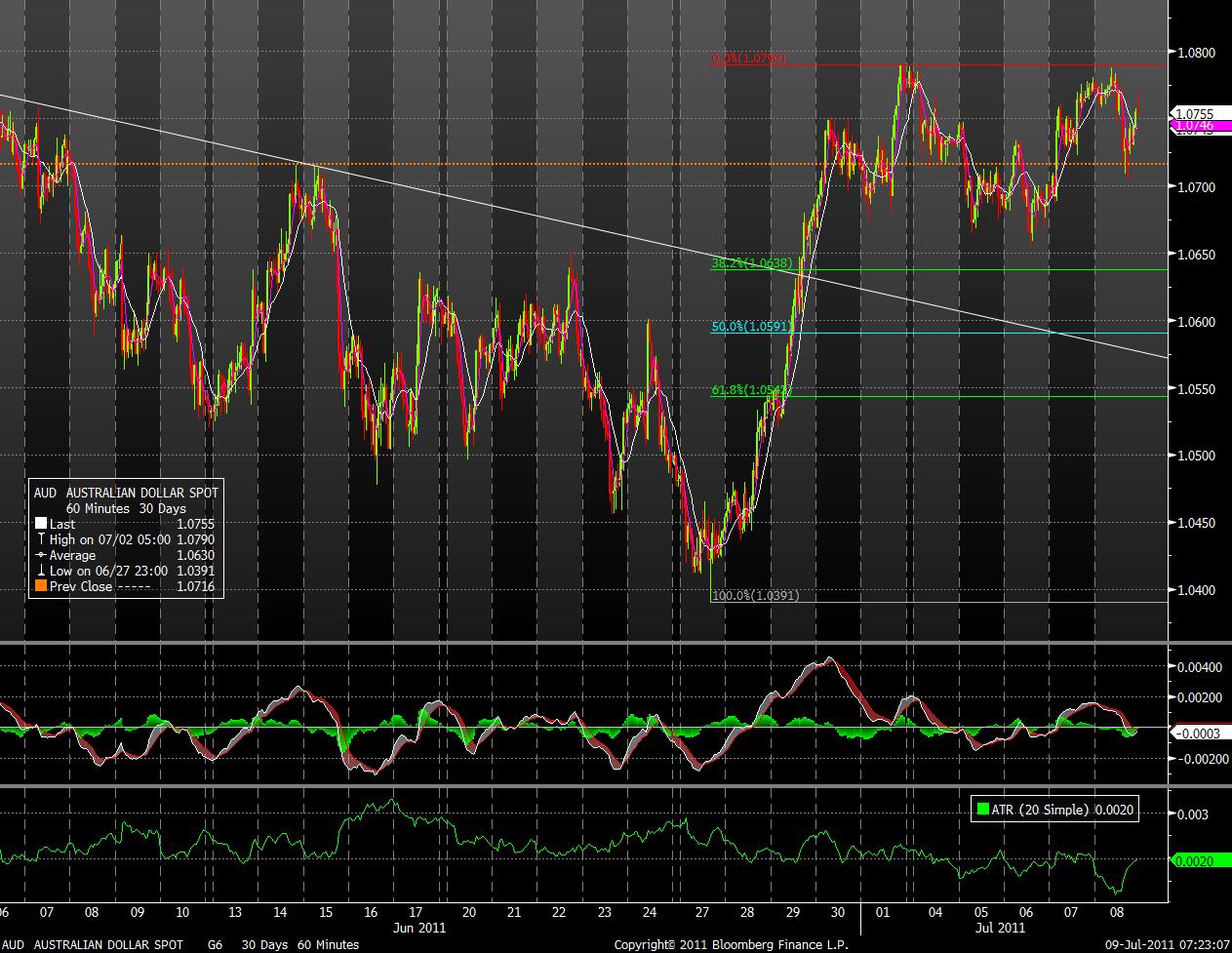Click the Jun 2011 month label
The width and height of the screenshot is (1232, 953).
(x=421, y=930)
